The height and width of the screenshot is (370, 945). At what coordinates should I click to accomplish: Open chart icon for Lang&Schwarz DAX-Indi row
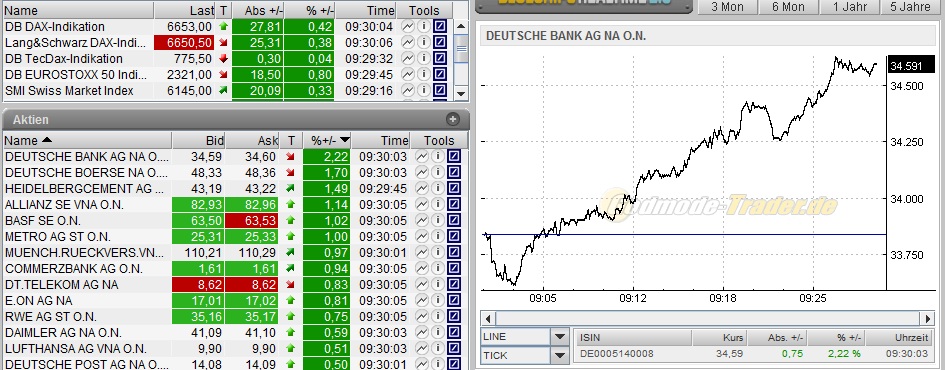pyautogui.click(x=408, y=42)
